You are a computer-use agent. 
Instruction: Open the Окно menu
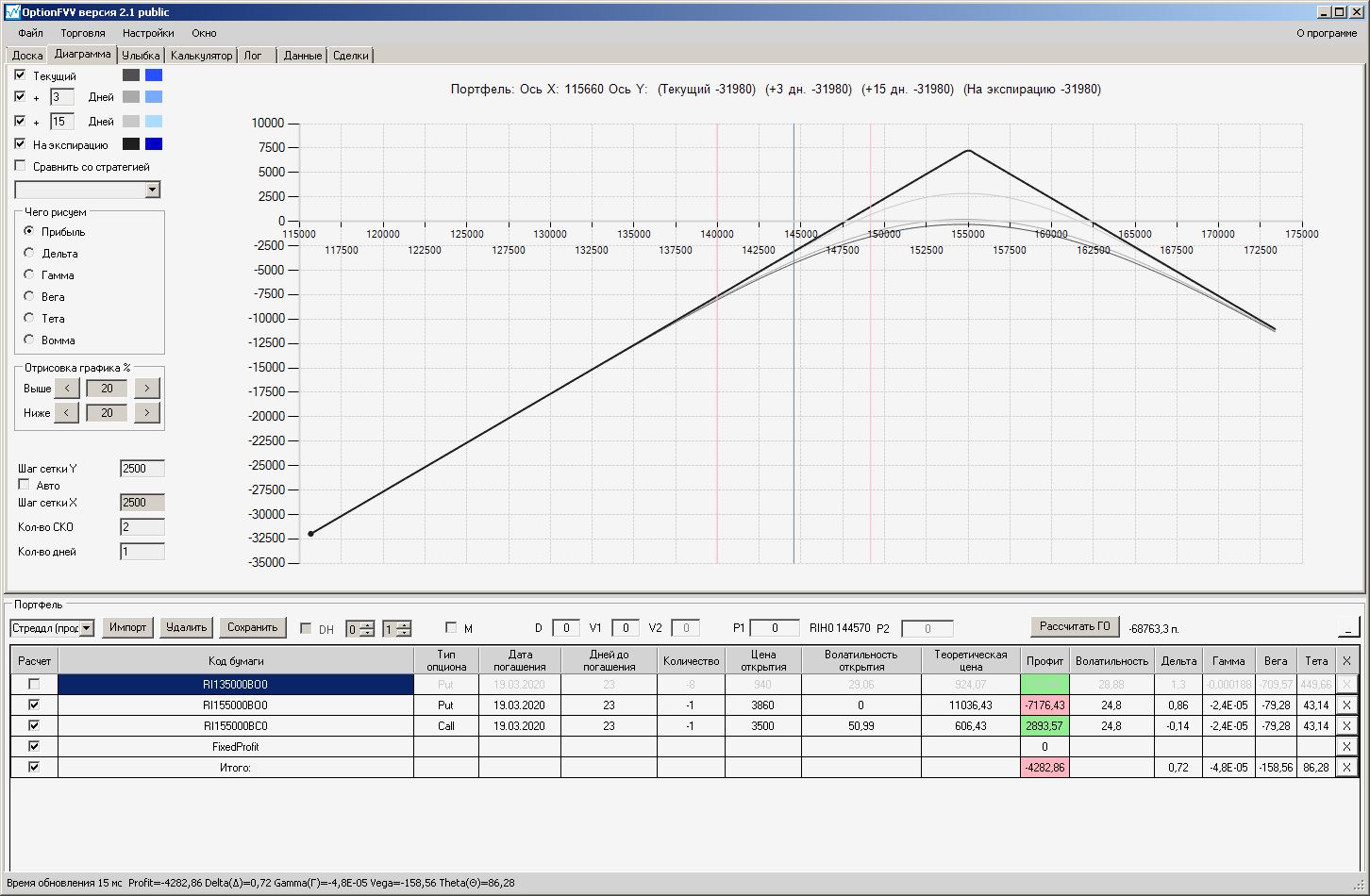click(x=204, y=33)
